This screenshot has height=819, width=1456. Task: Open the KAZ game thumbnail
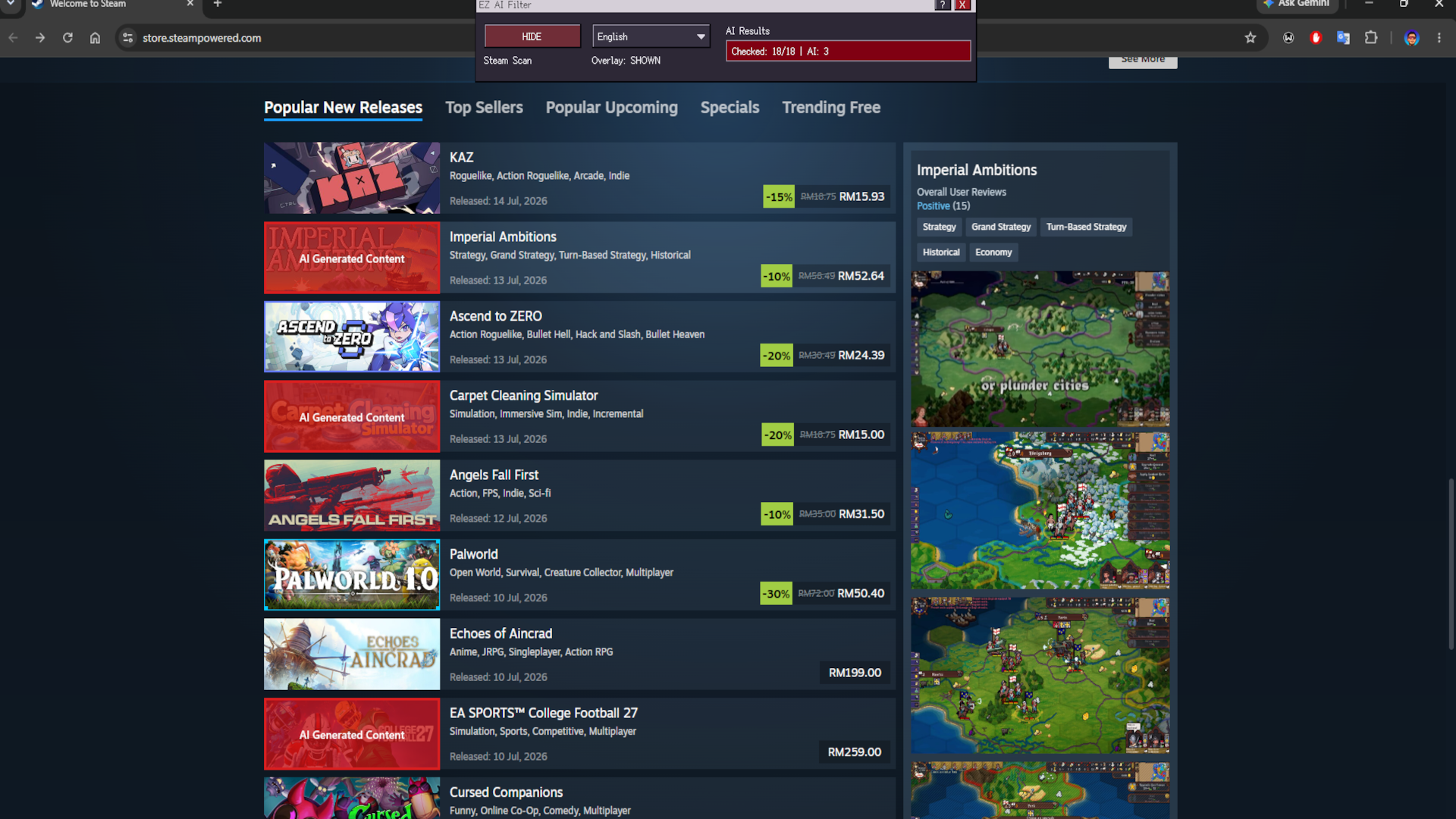pos(352,178)
